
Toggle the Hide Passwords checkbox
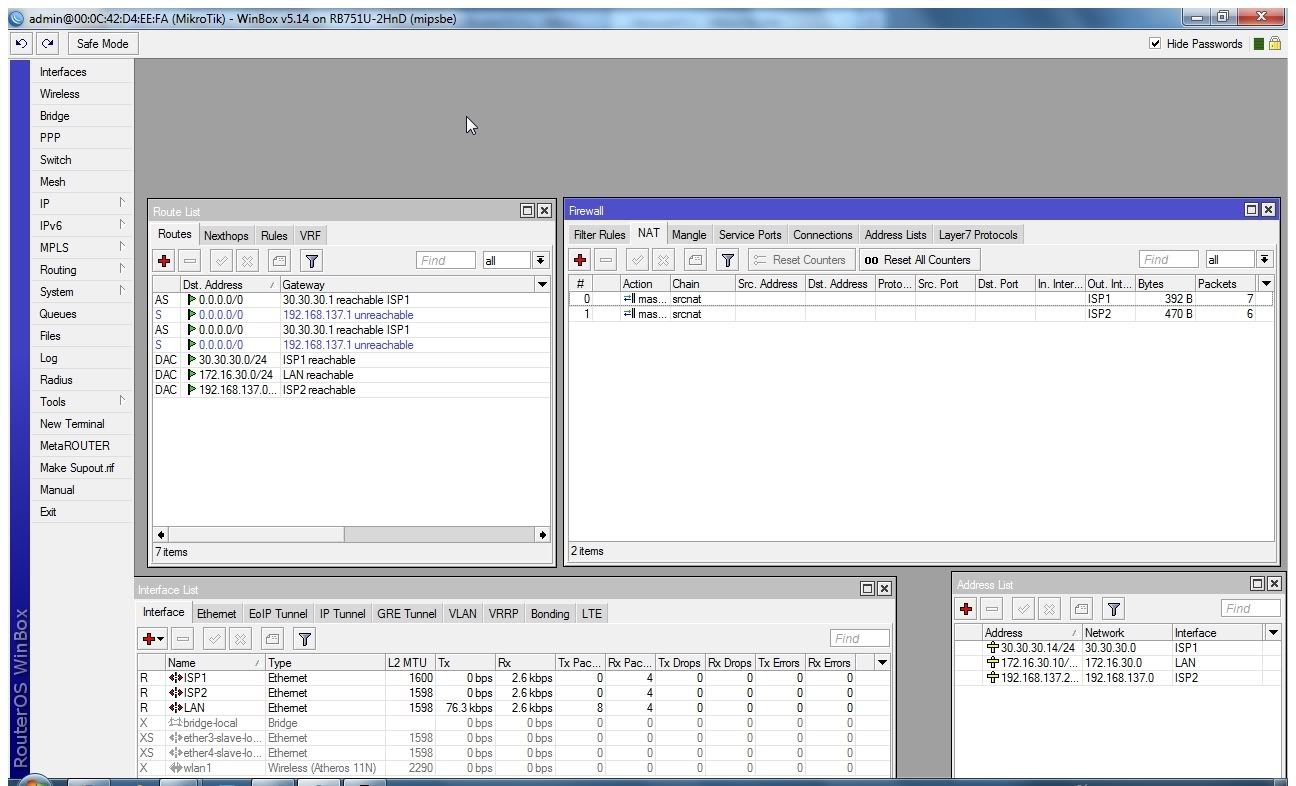pyautogui.click(x=1156, y=44)
